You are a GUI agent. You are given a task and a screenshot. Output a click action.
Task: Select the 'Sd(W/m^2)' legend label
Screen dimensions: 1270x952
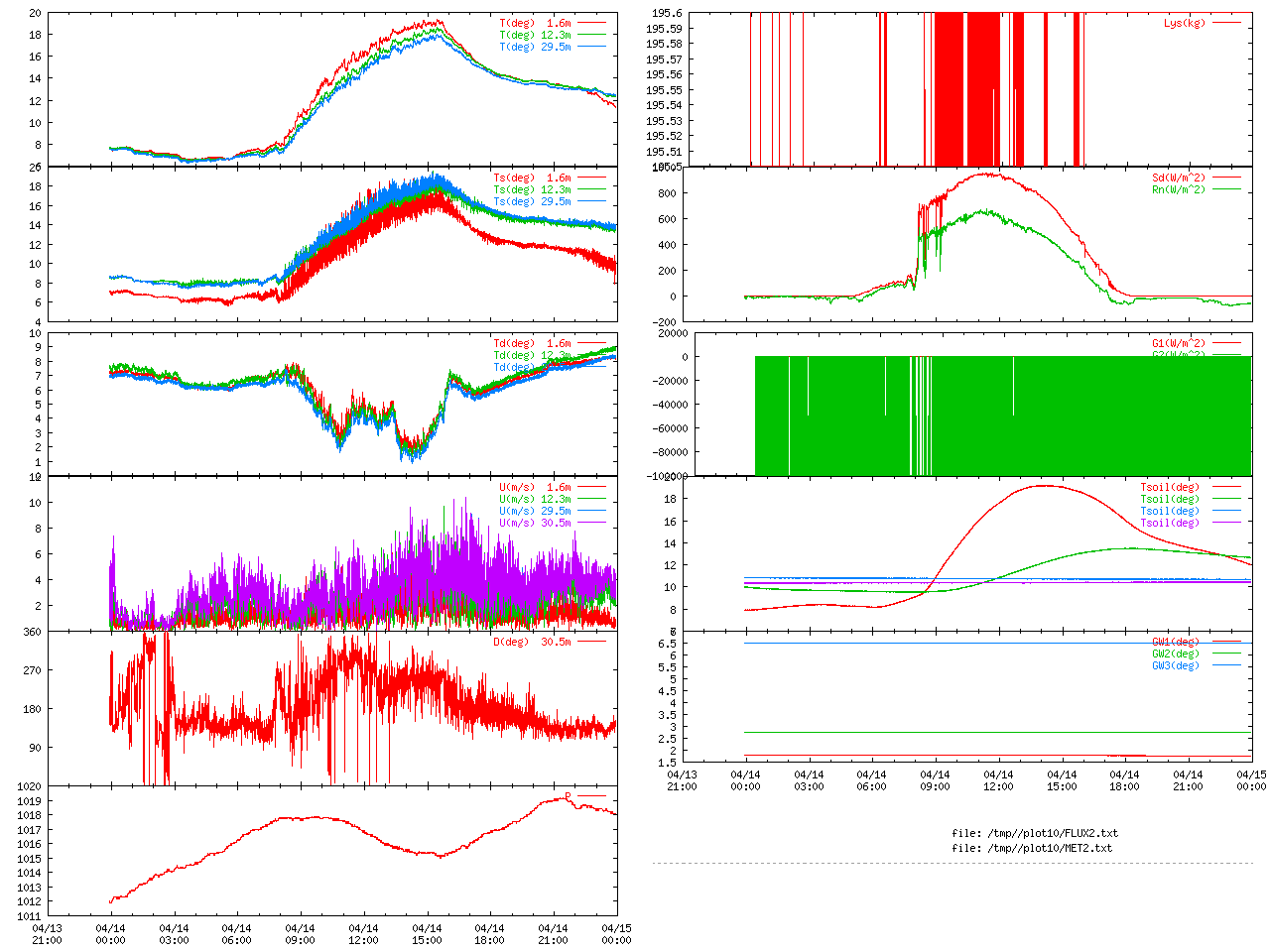tap(1179, 178)
